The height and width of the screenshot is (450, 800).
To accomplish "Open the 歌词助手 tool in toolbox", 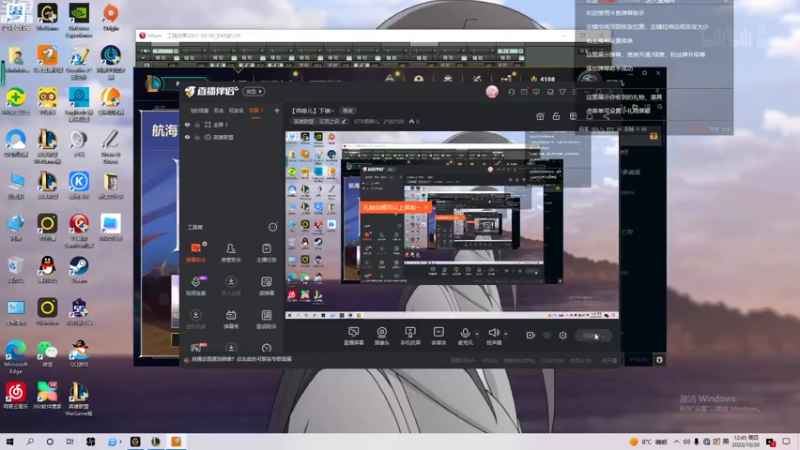I will coord(266,319).
